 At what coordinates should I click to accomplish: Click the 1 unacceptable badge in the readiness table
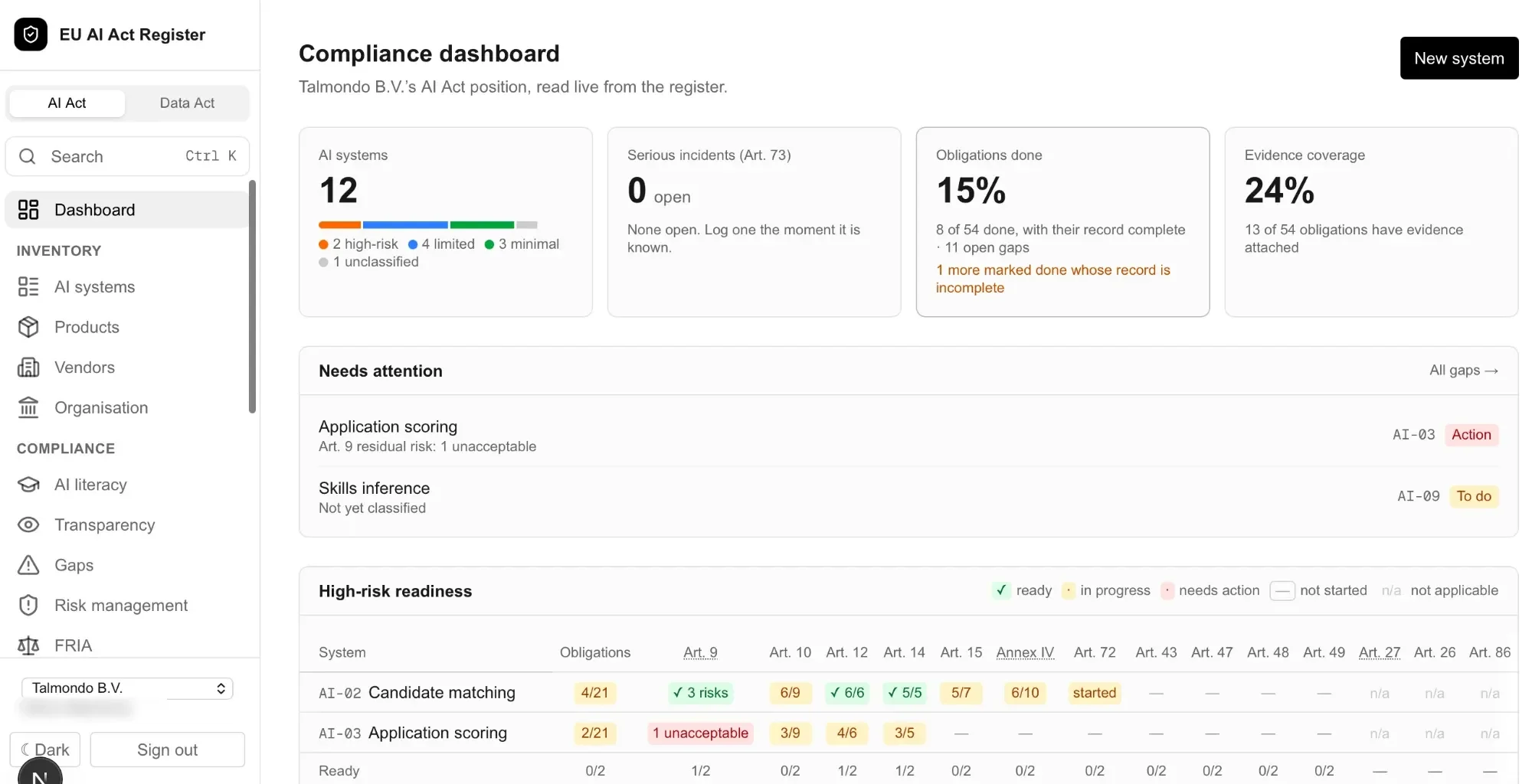point(700,733)
